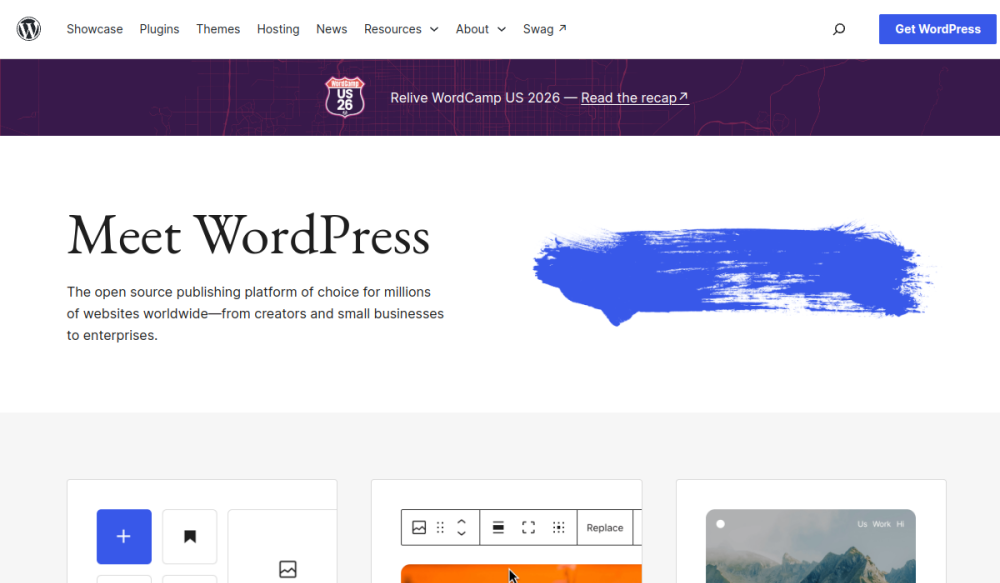The height and width of the screenshot is (583, 1000).
Task: Click the bookmark icon tile
Action: tap(189, 536)
